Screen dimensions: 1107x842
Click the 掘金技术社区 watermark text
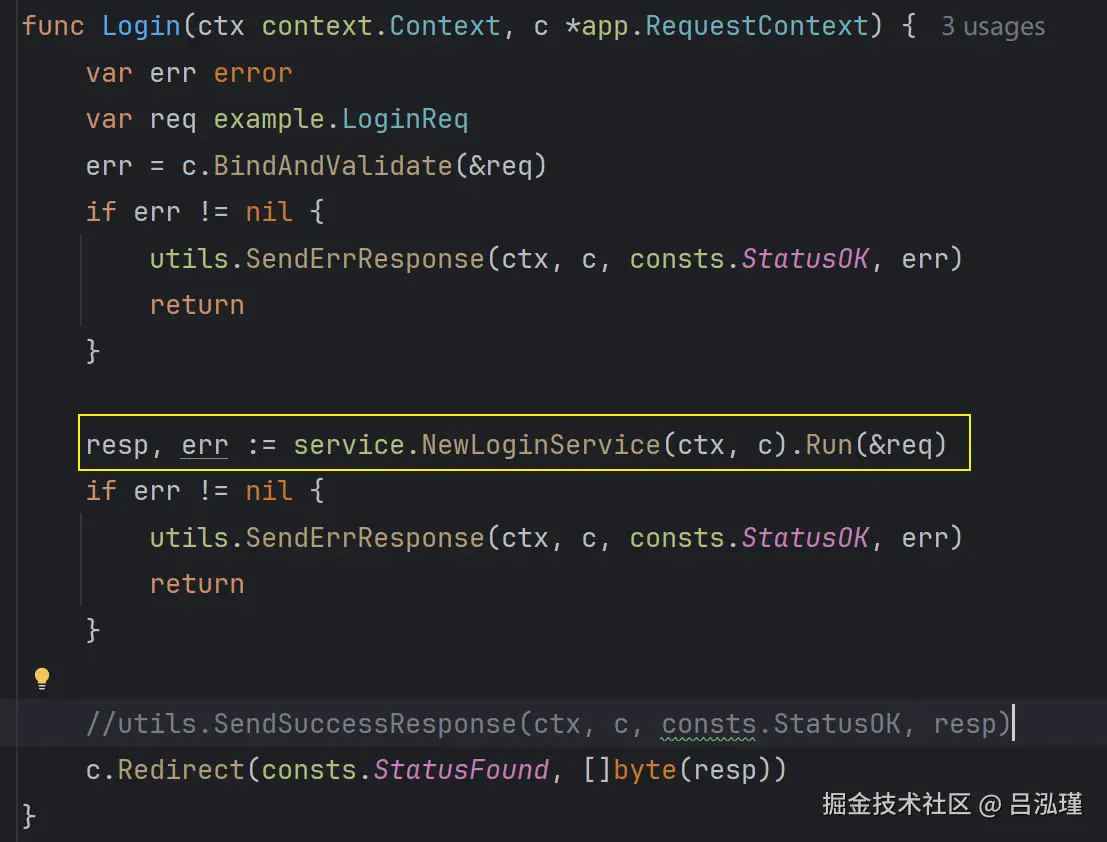click(x=896, y=804)
